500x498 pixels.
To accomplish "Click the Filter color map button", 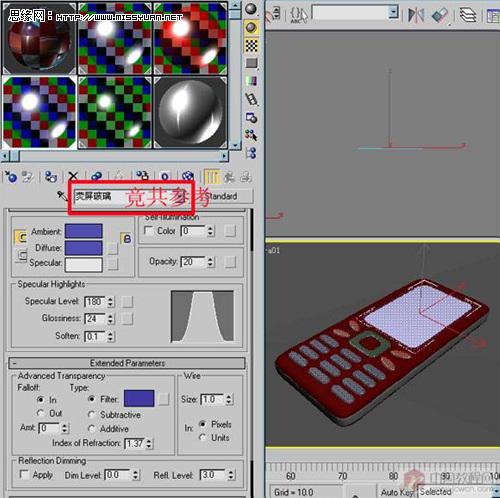I will (x=163, y=399).
